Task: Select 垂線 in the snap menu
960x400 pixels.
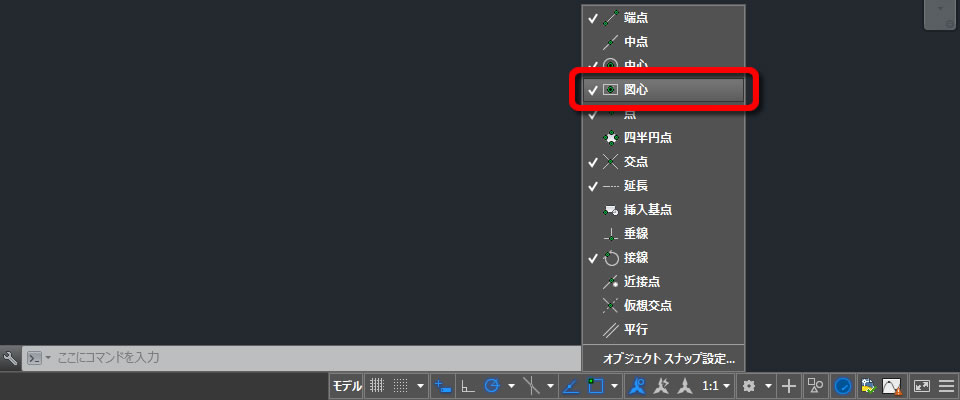Action: 663,233
